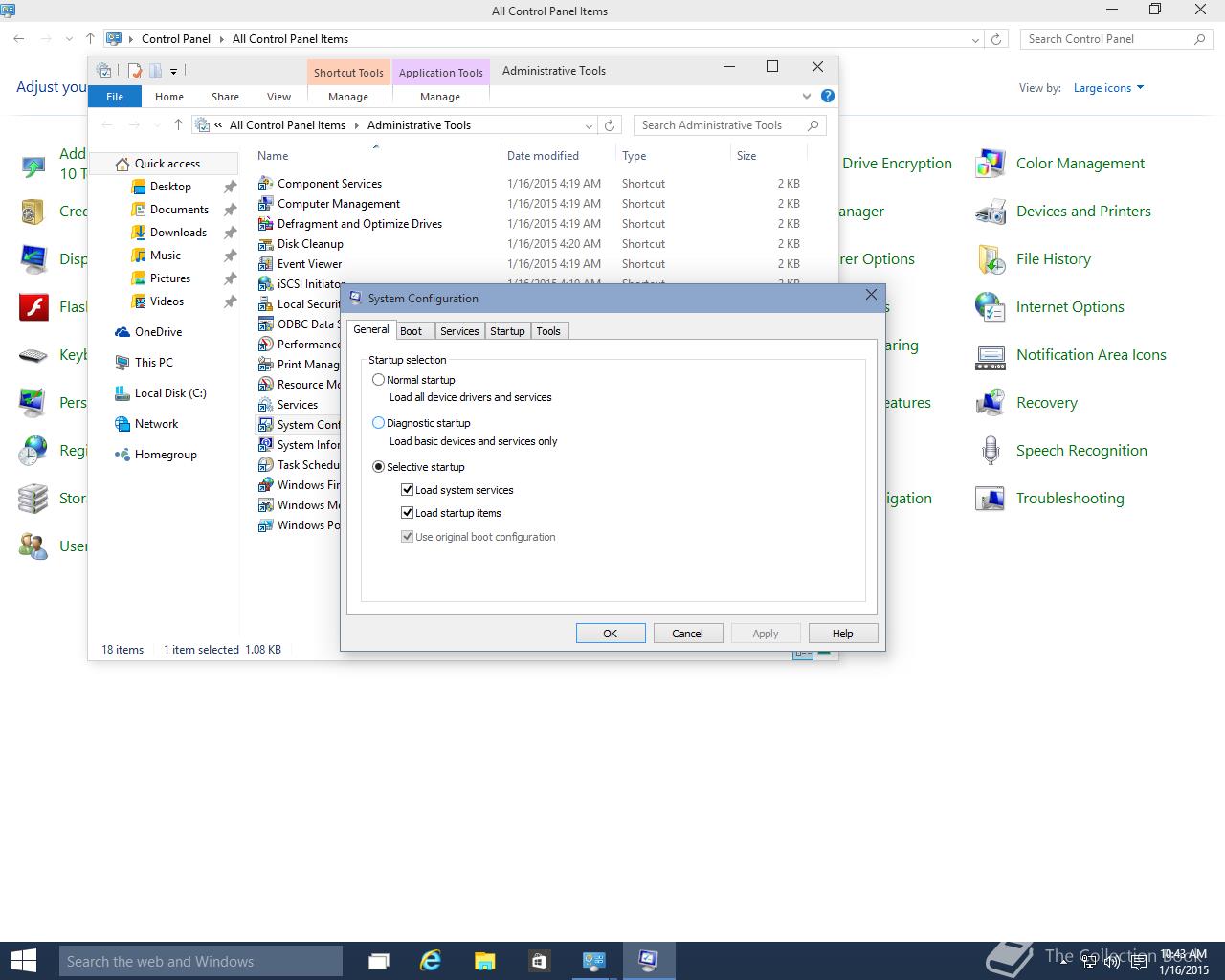Click the Services shortcut icon

266,405
